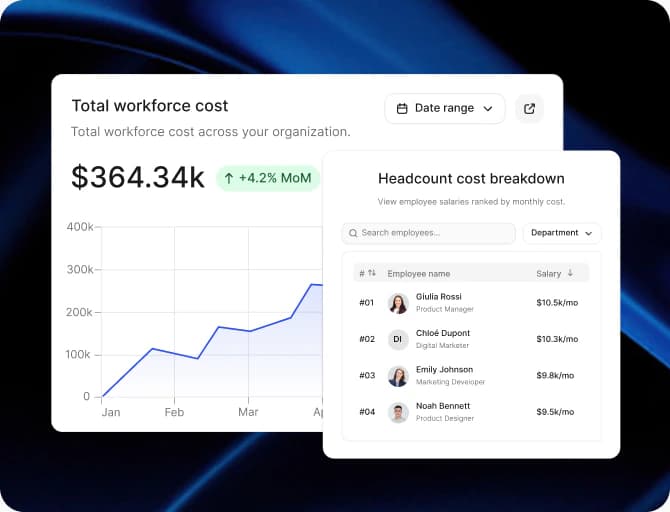
Task: Click the calendar icon in Date range
Action: (x=402, y=109)
